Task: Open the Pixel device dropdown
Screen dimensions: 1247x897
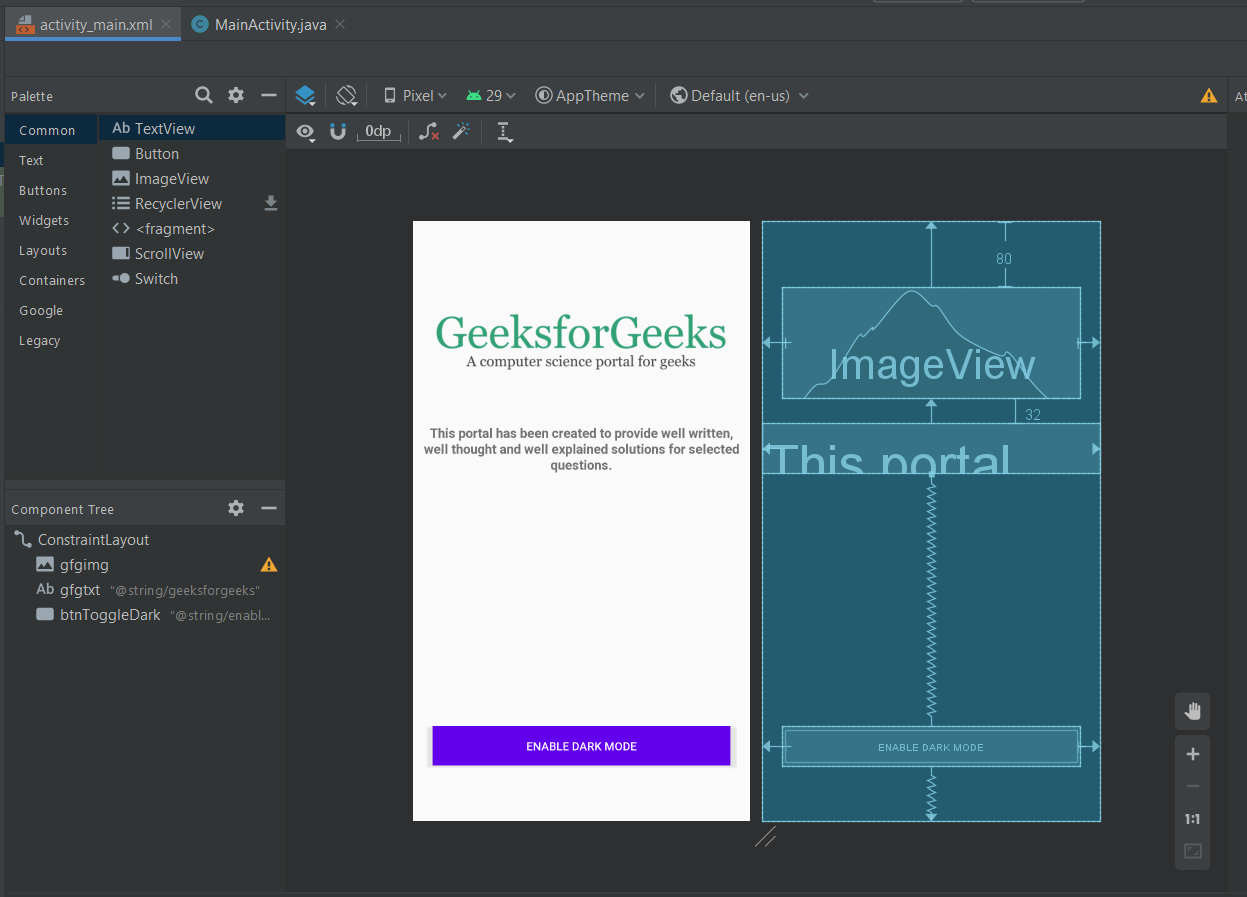Action: coord(416,96)
